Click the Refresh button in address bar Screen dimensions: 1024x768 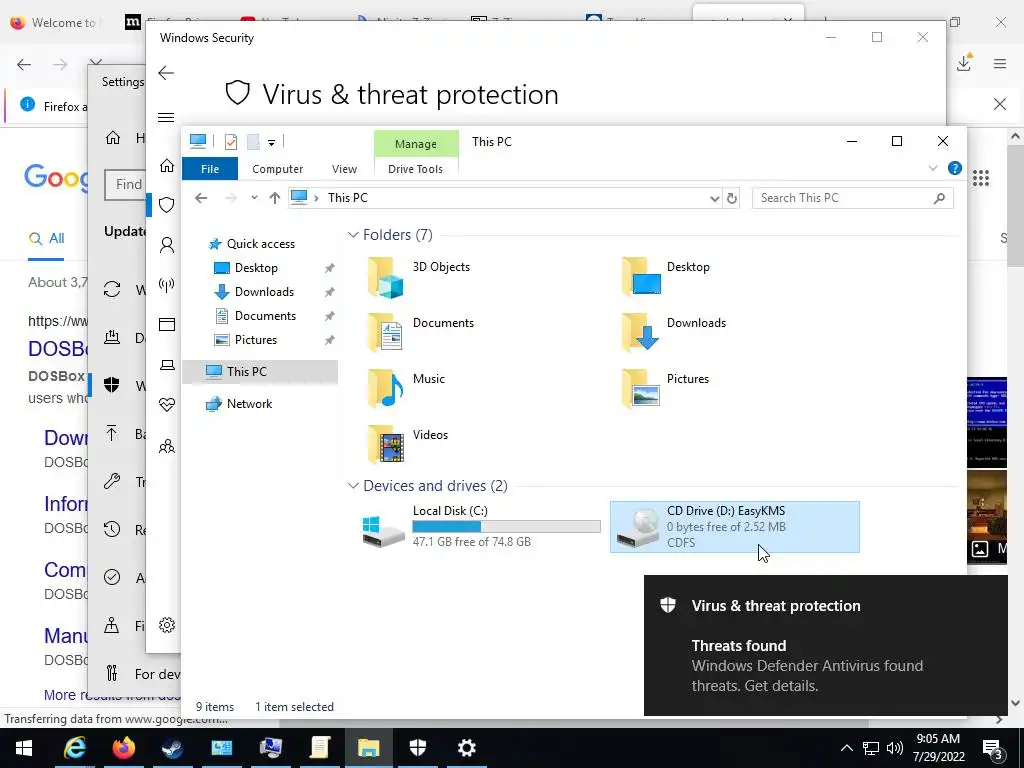click(732, 198)
